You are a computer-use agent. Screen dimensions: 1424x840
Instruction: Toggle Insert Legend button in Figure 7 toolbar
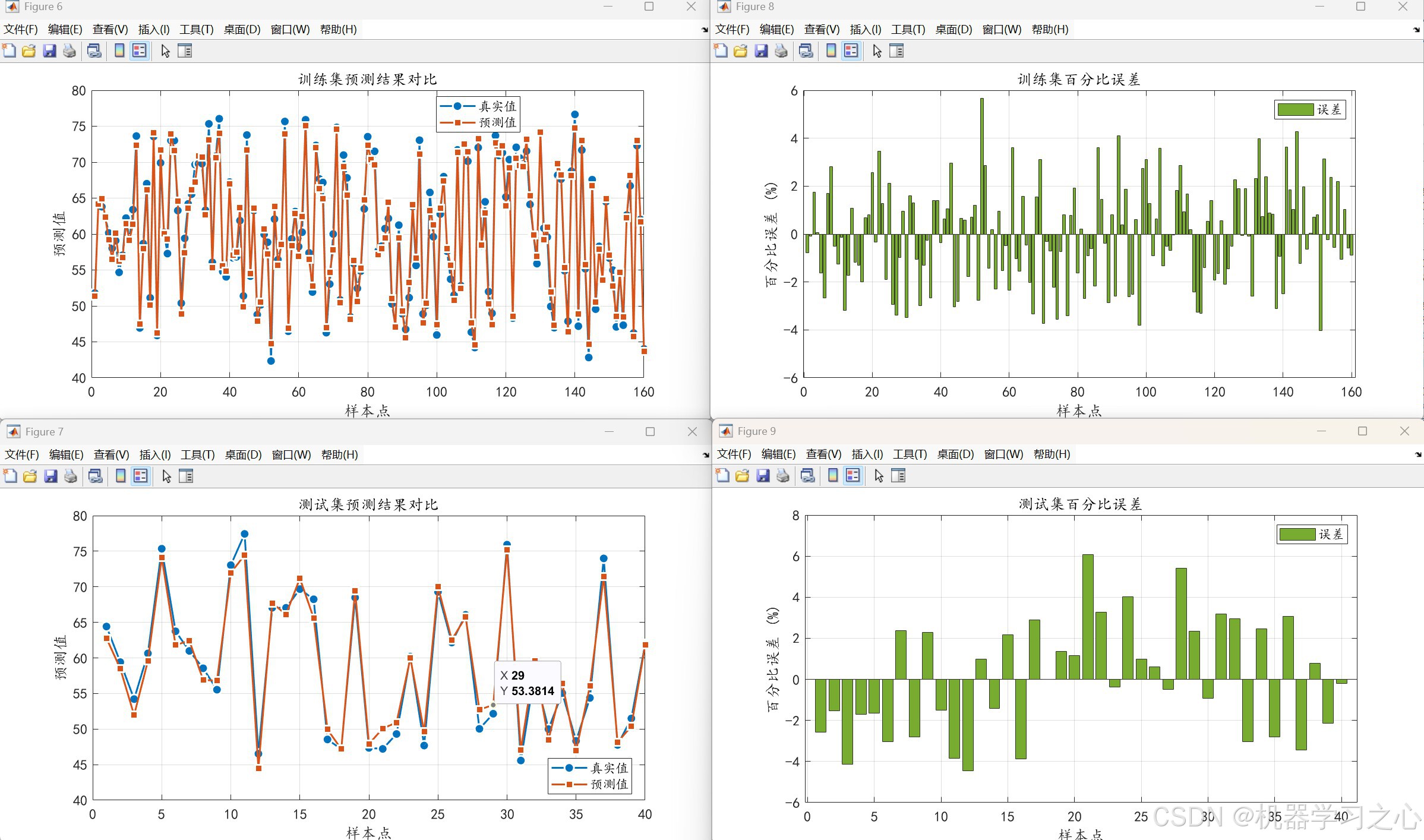141,476
